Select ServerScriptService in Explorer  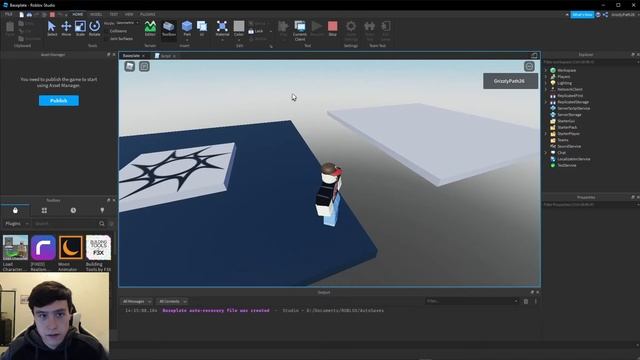click(573, 108)
